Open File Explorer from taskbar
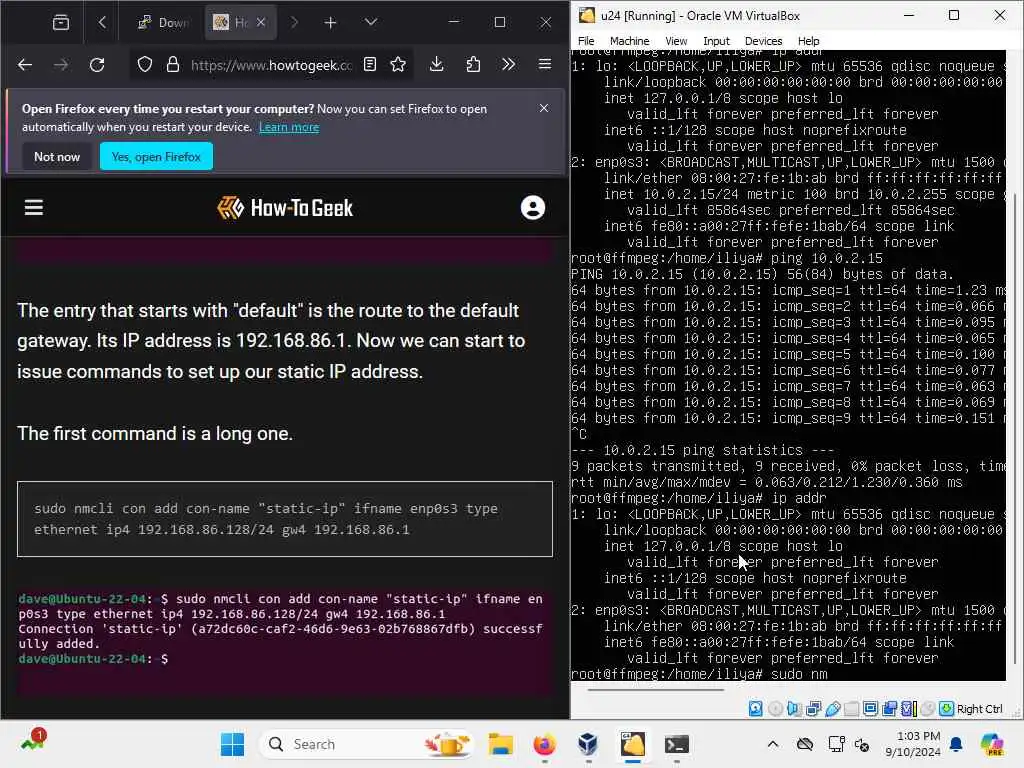Screen dimensions: 1024x768 click(501, 744)
